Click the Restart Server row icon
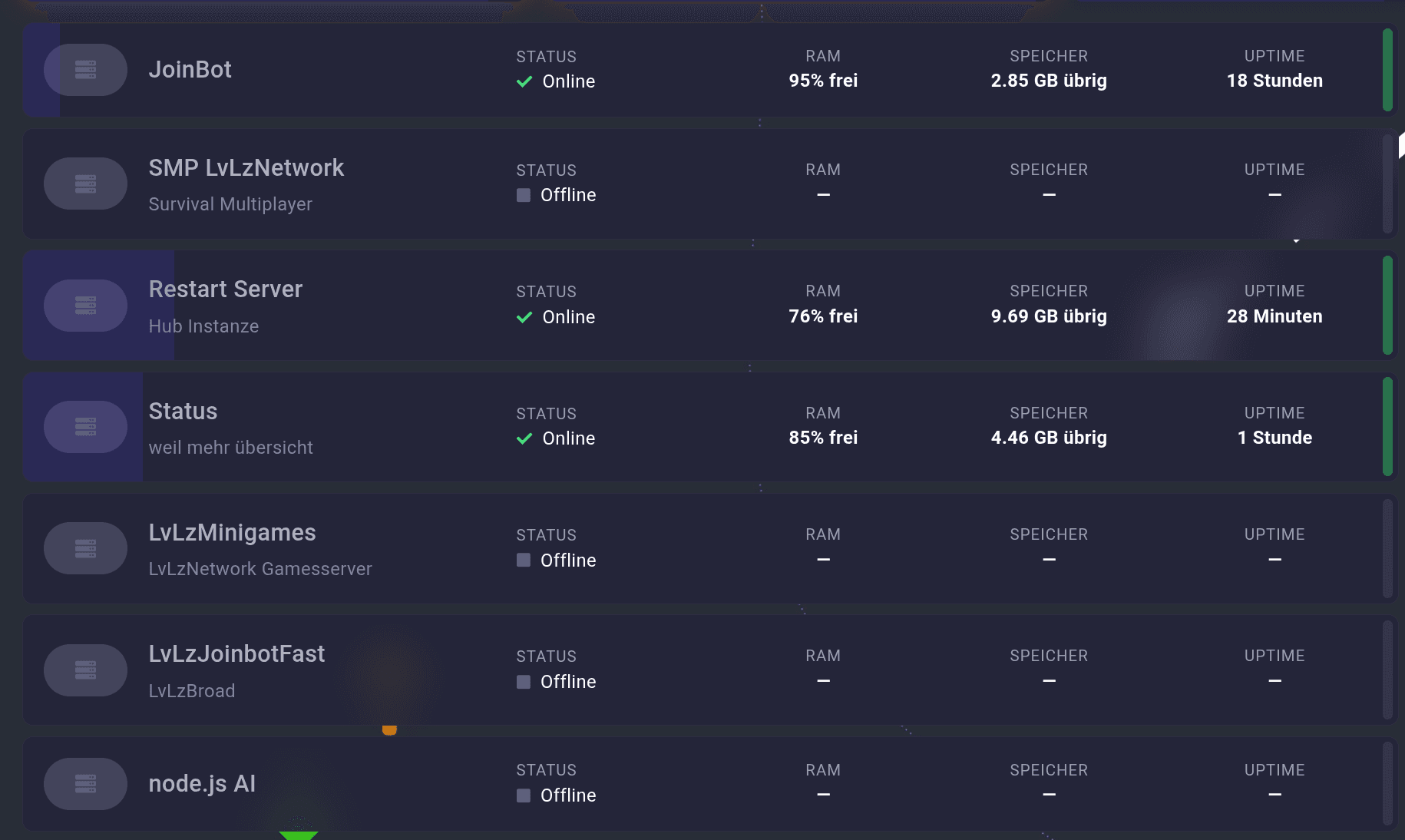The width and height of the screenshot is (1405, 840). pos(85,306)
